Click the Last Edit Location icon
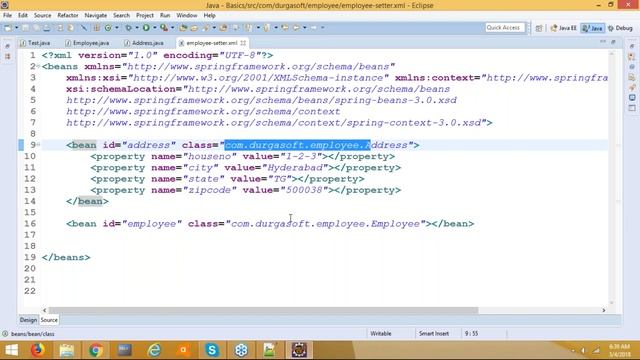 coord(285,28)
